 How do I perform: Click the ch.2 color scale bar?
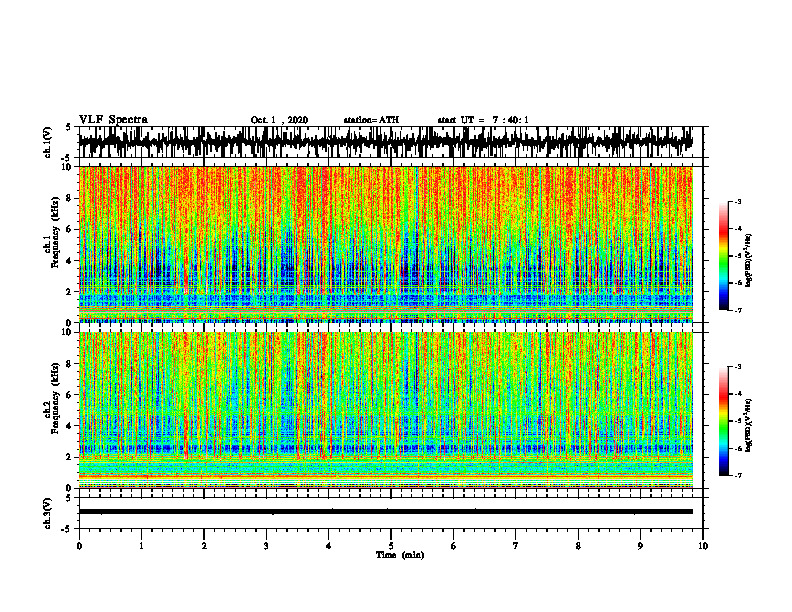[724, 421]
